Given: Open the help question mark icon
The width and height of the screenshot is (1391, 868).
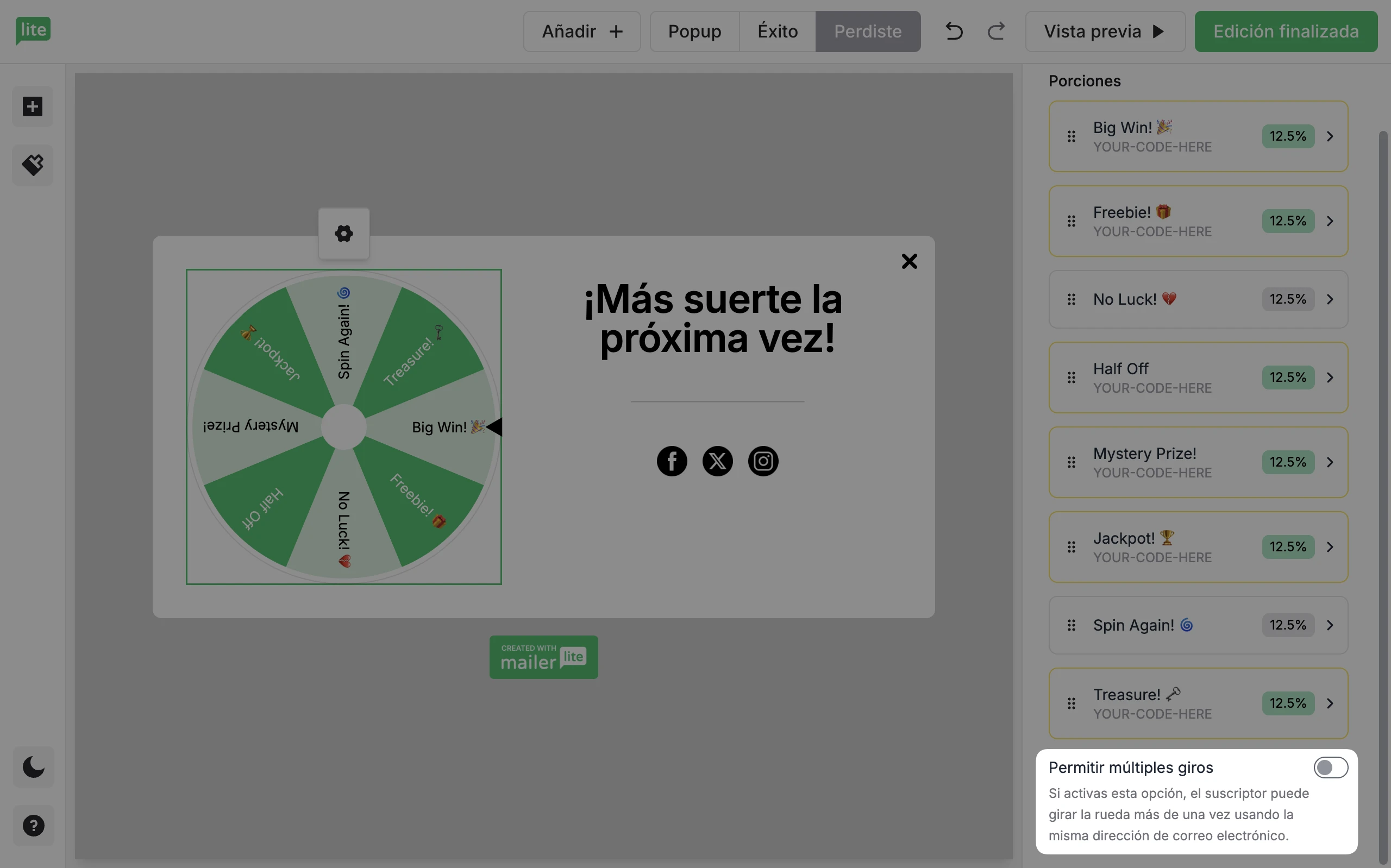Looking at the screenshot, I should click(33, 826).
